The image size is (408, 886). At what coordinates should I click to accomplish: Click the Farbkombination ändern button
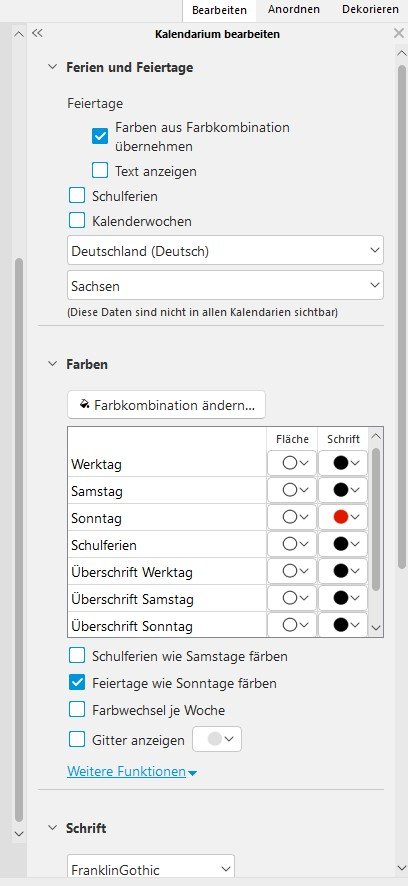(x=166, y=405)
